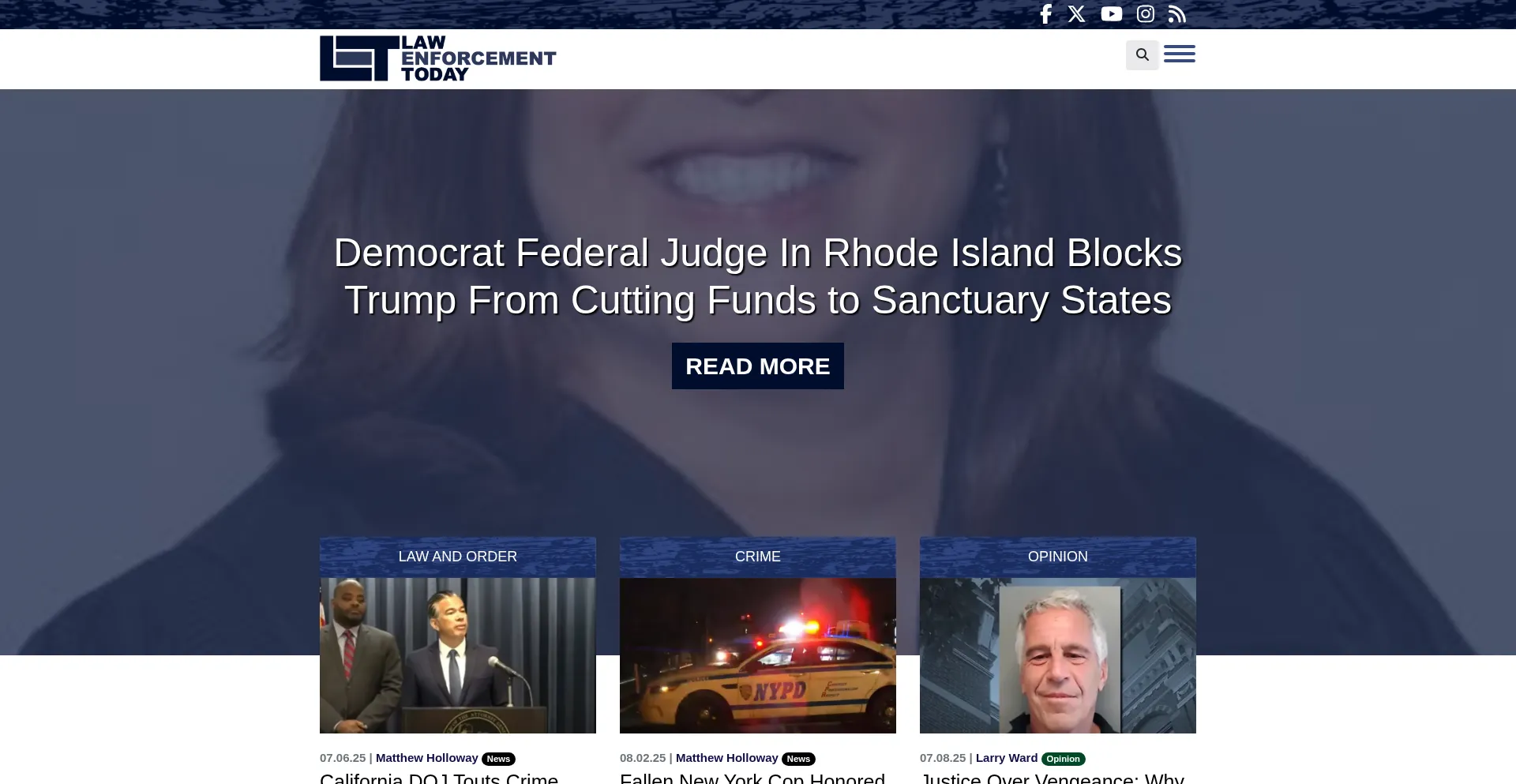The image size is (1516, 784).
Task: Open the Facebook page icon
Action: (x=1045, y=14)
